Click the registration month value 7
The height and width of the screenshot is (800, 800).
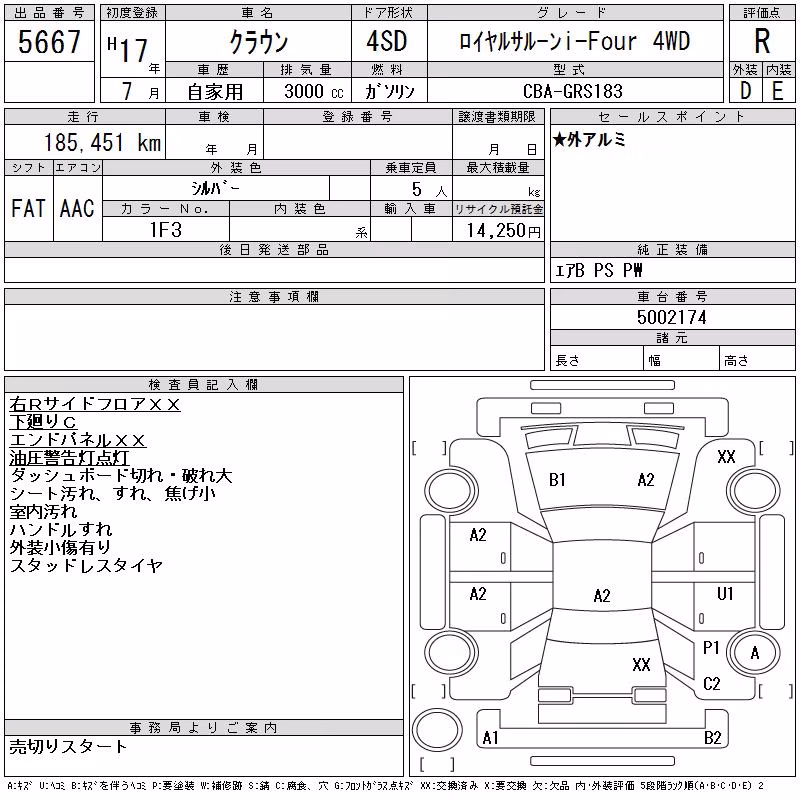pyautogui.click(x=127, y=91)
